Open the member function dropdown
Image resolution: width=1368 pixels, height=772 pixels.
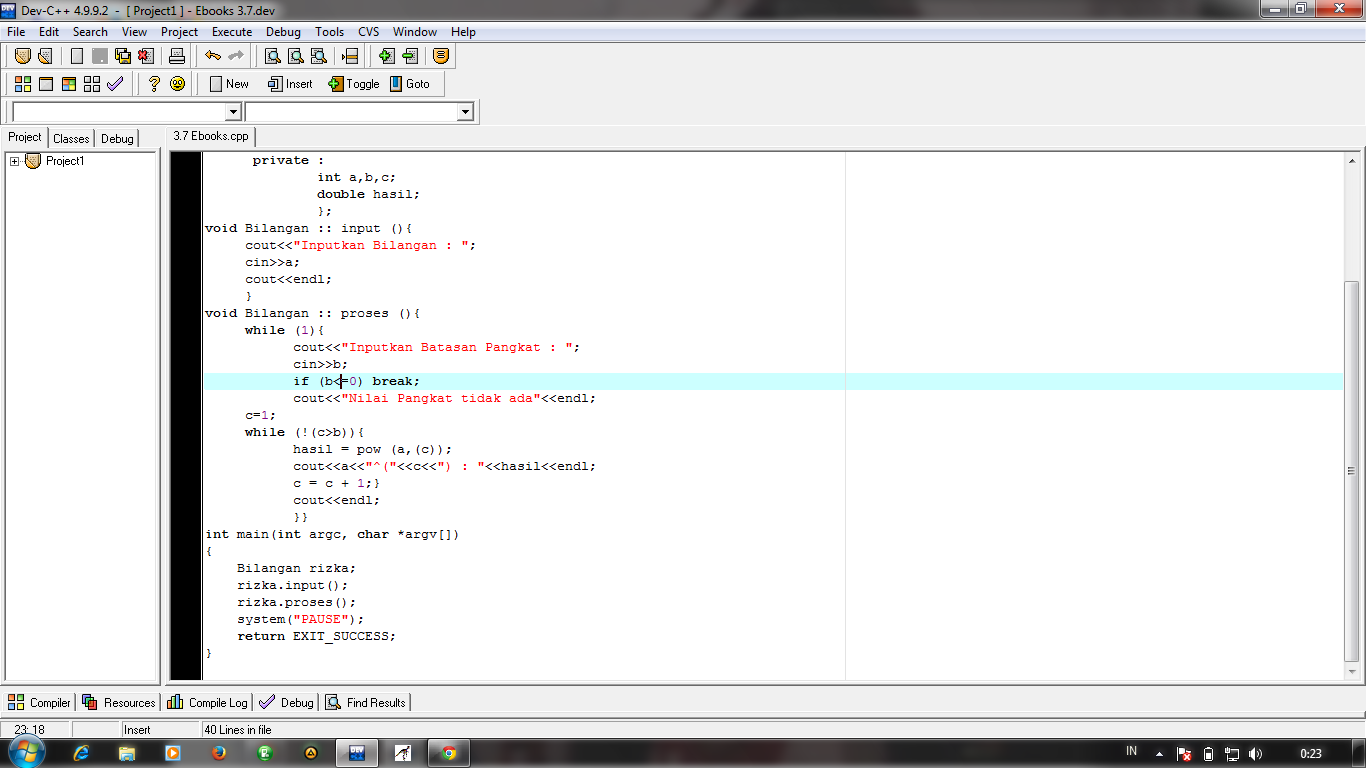(466, 112)
